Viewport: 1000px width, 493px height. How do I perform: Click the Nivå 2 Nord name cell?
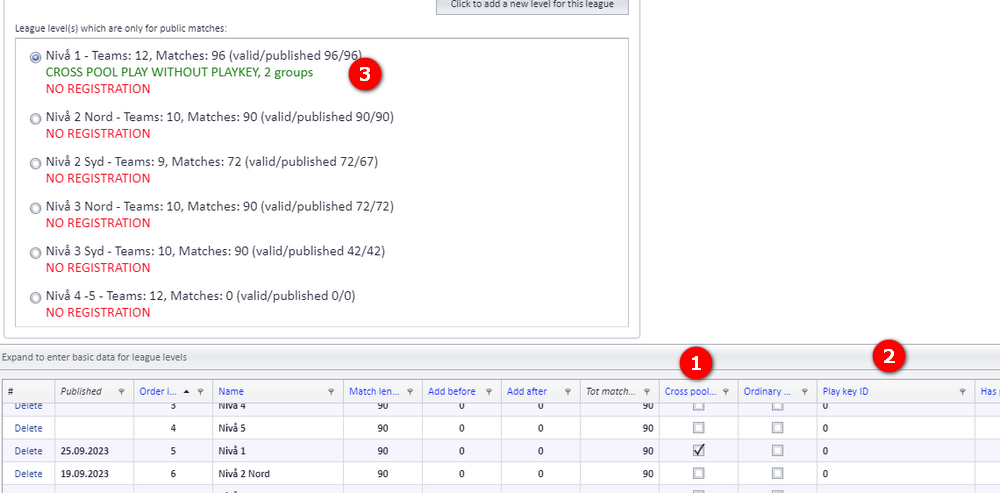click(277, 474)
